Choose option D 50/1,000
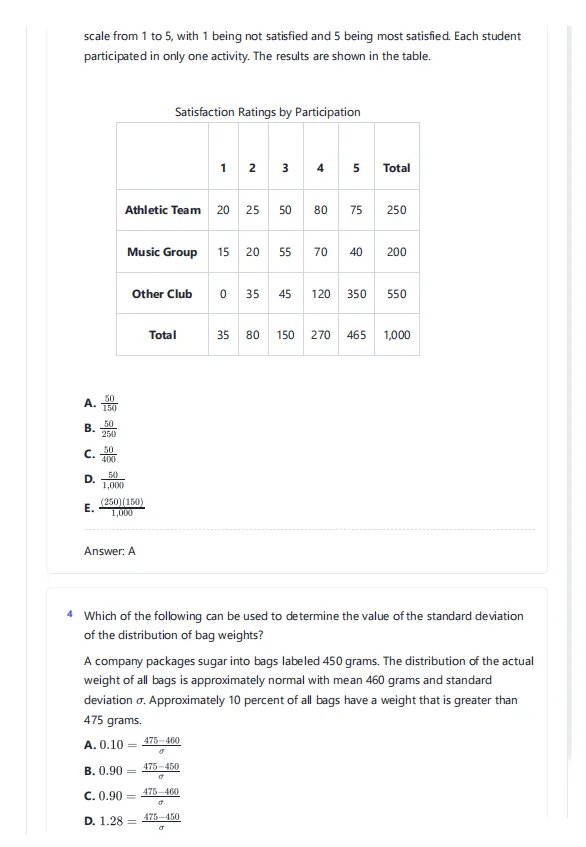The image size is (586, 847). (x=104, y=480)
